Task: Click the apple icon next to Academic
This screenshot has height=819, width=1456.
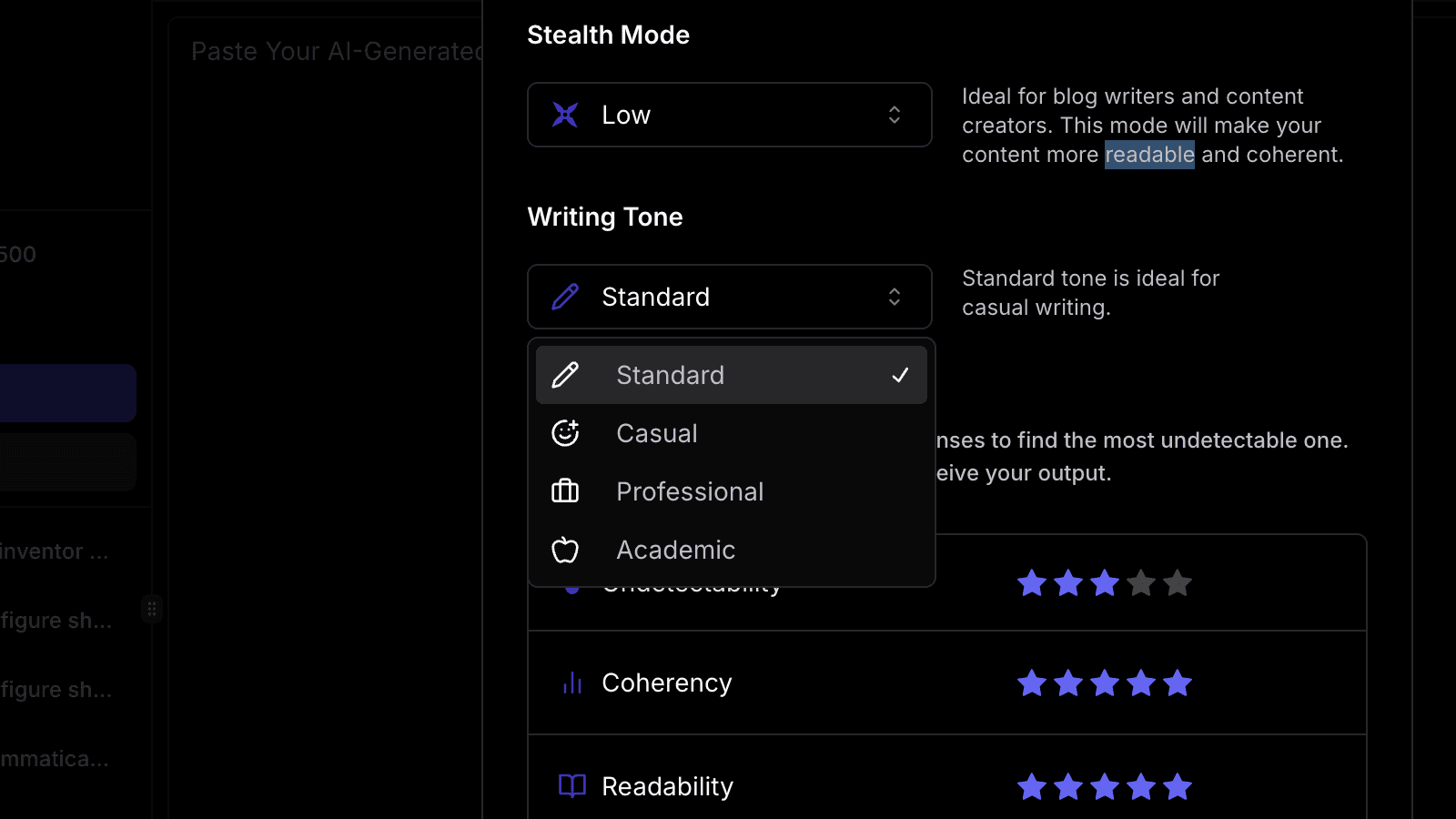Action: point(565,550)
